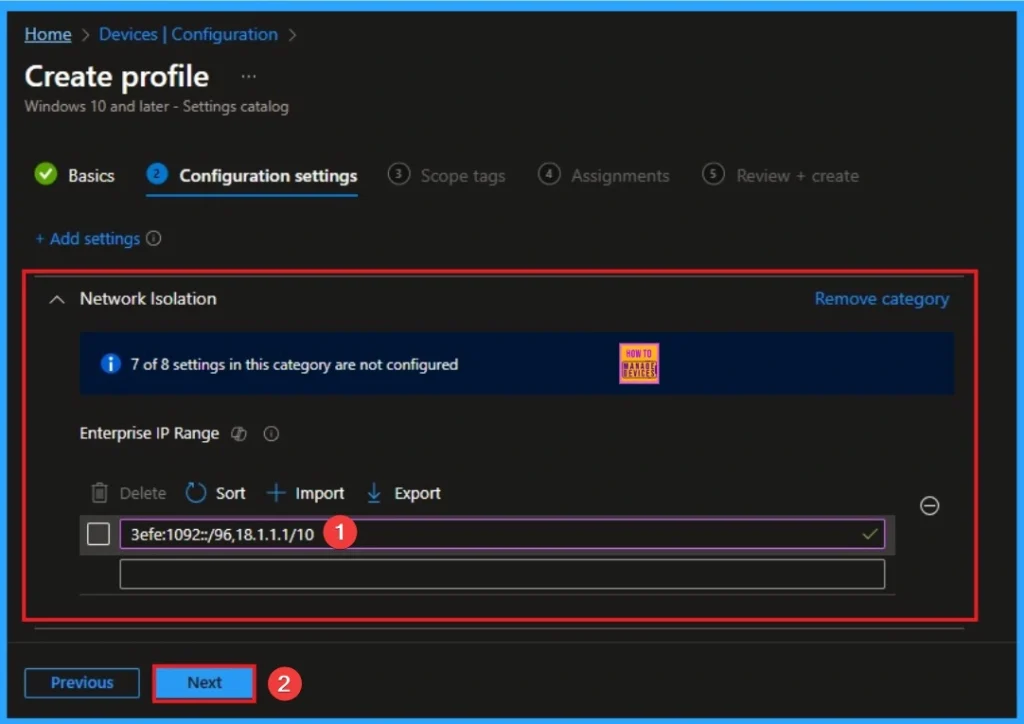The image size is (1024, 724).
Task: Select Remove category for Network Isolation
Action: pos(881,298)
